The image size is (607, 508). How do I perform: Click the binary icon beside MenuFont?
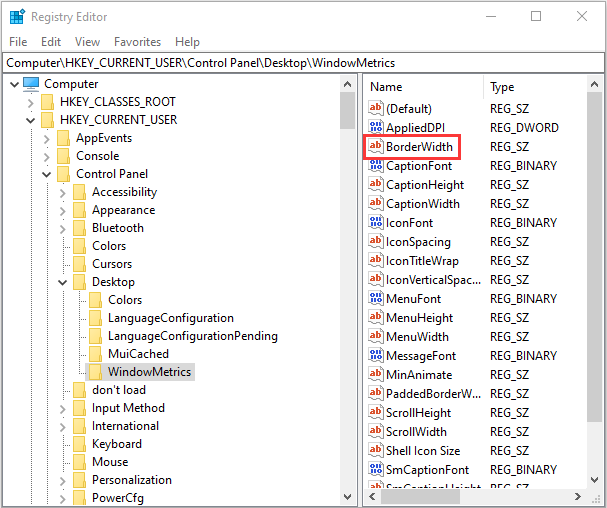pyautogui.click(x=376, y=299)
